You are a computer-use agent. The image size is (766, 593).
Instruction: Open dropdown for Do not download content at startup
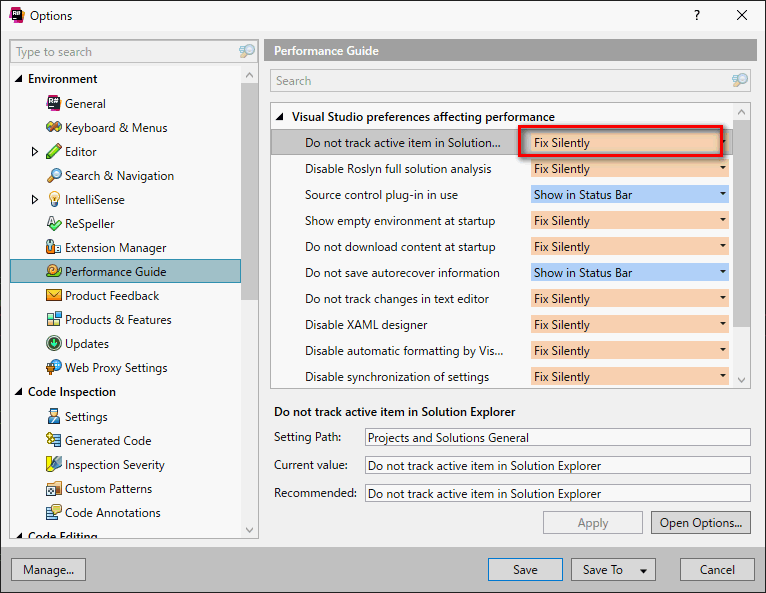tap(723, 246)
